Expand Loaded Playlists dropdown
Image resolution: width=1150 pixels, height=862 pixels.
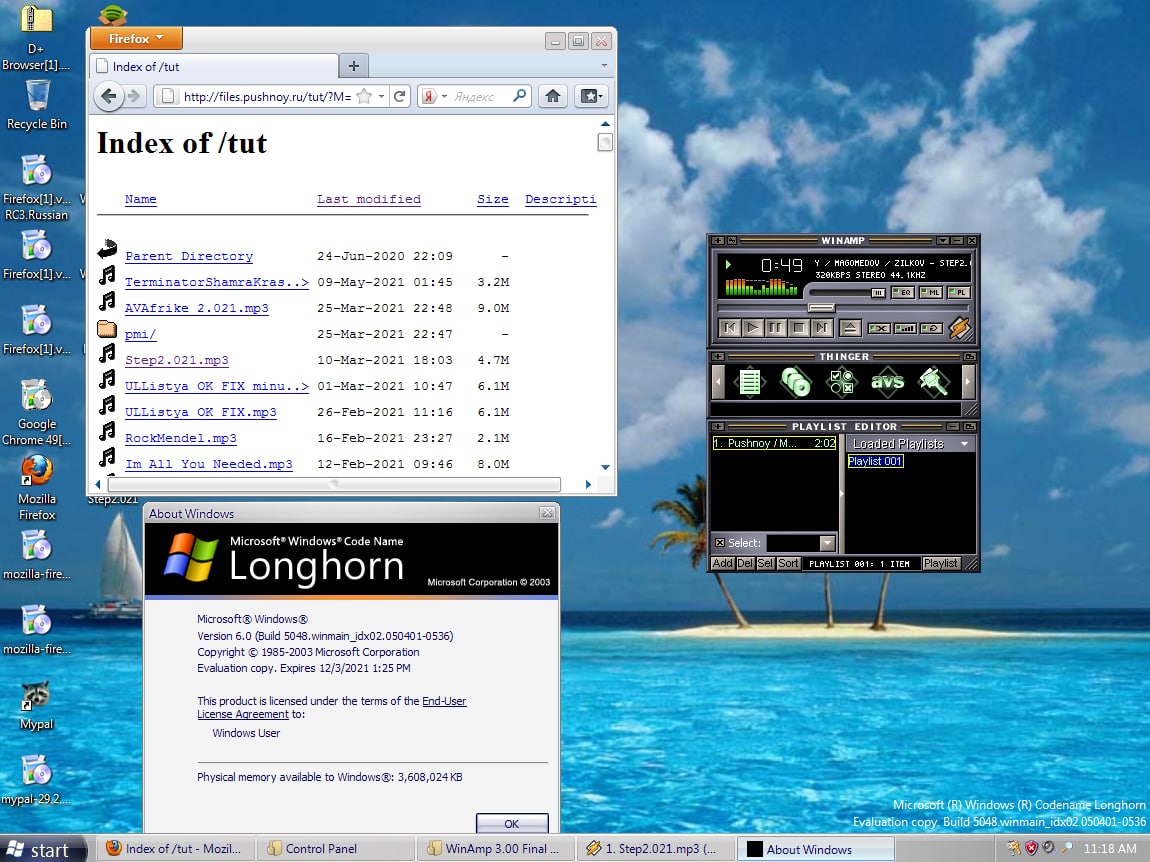point(964,444)
